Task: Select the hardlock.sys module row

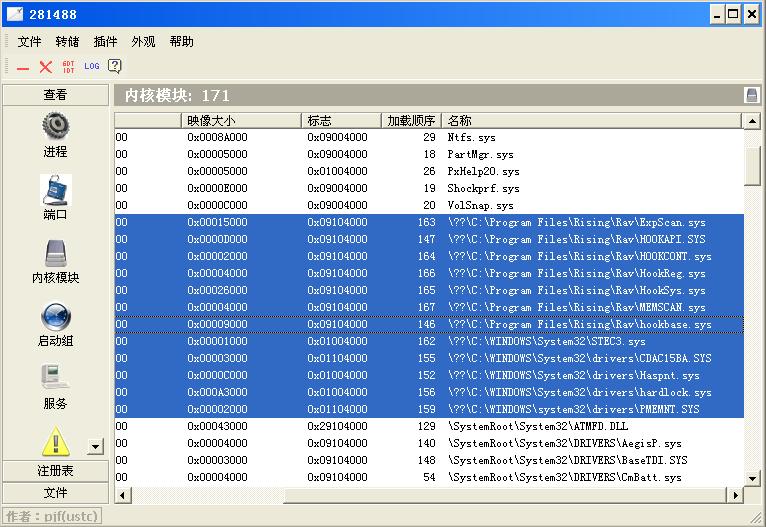Action: [429, 392]
